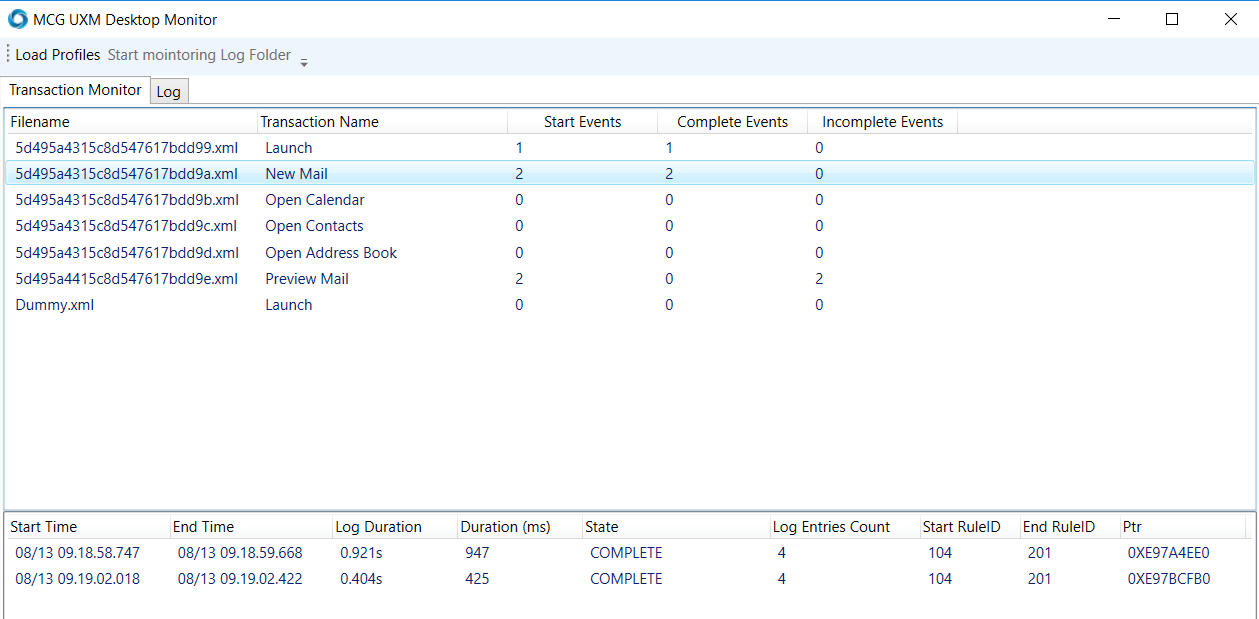This screenshot has width=1259, height=619.
Task: Select the event row with duration 425
Action: tap(477, 579)
